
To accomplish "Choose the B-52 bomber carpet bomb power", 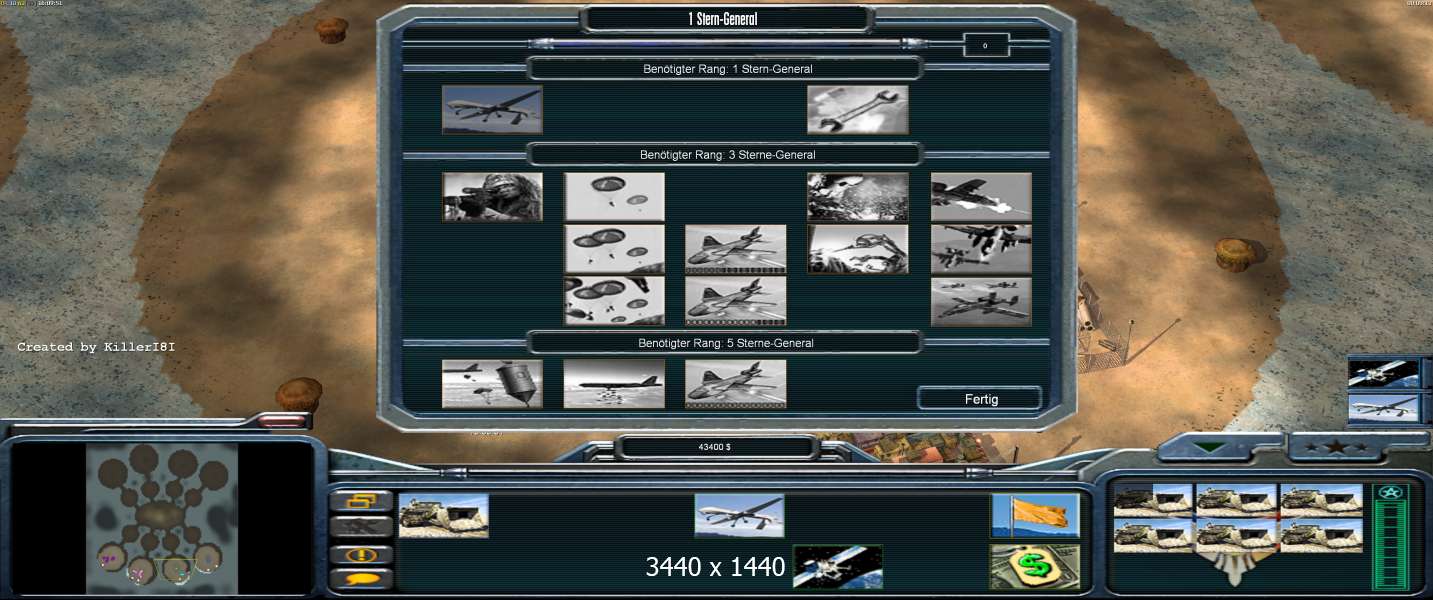I will coord(614,384).
